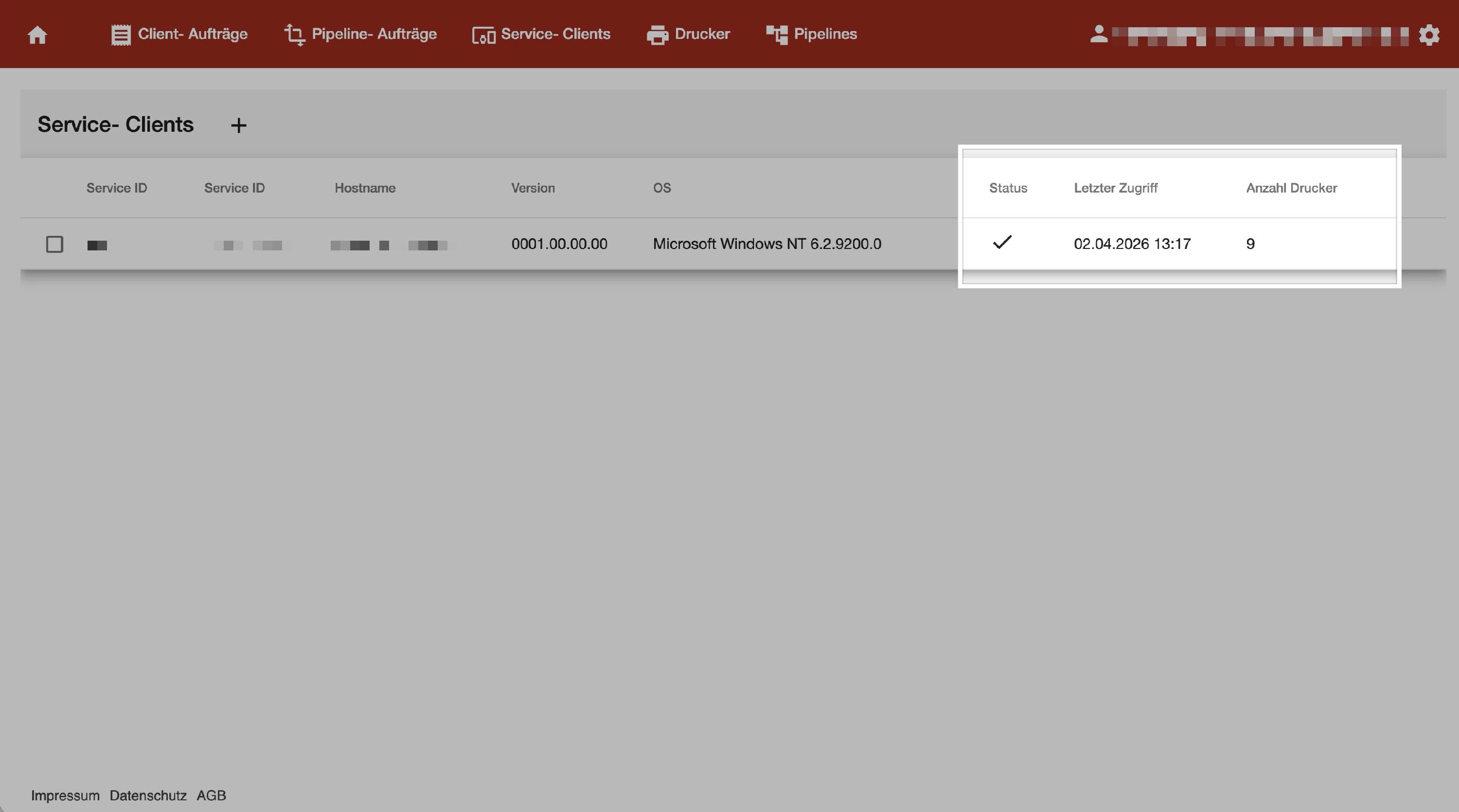The height and width of the screenshot is (812, 1459).
Task: Click the status checkmark in the row
Action: [1002, 242]
